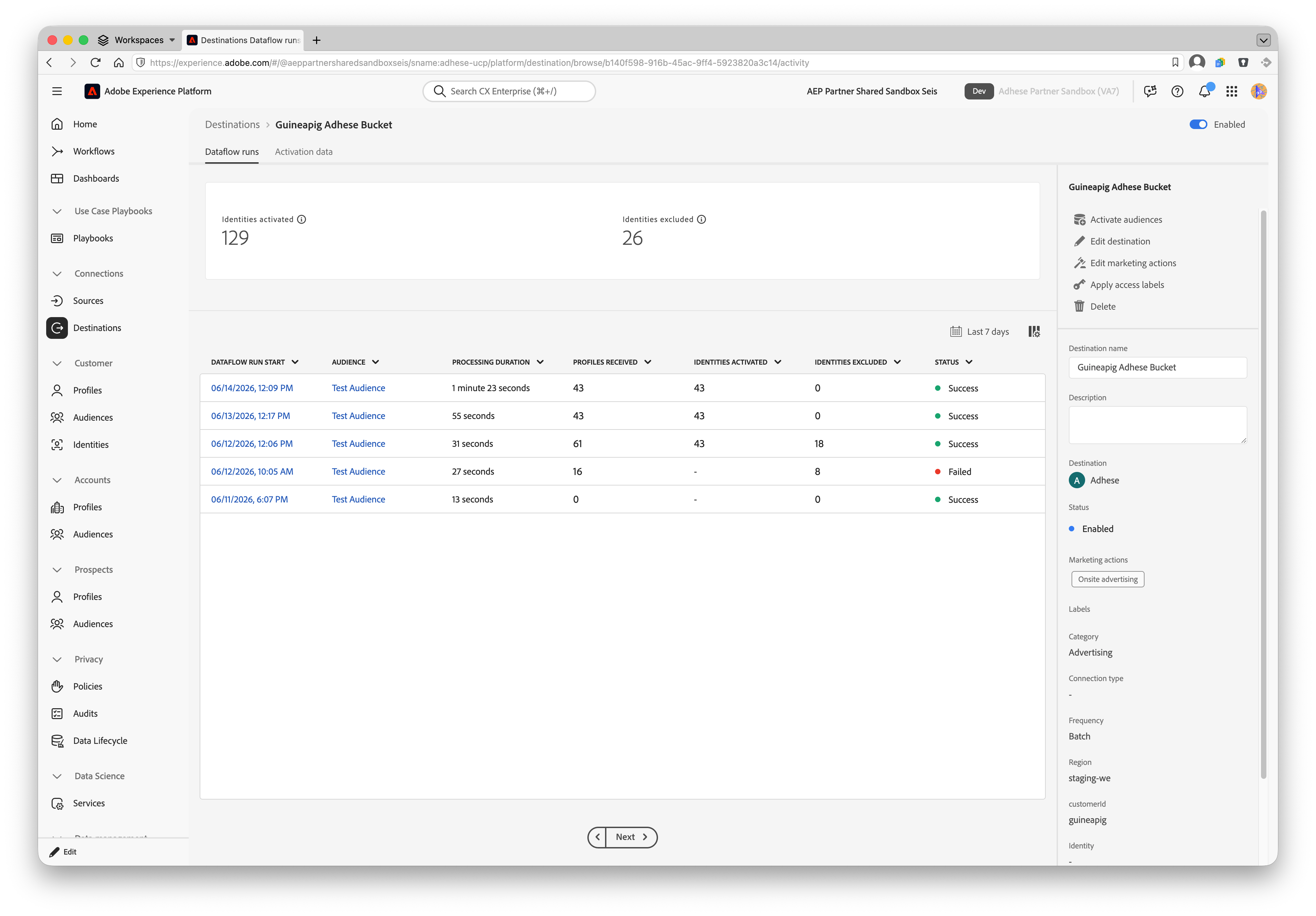This screenshot has height=916, width=1316.
Task: Click the calendar icon for date range
Action: (956, 331)
